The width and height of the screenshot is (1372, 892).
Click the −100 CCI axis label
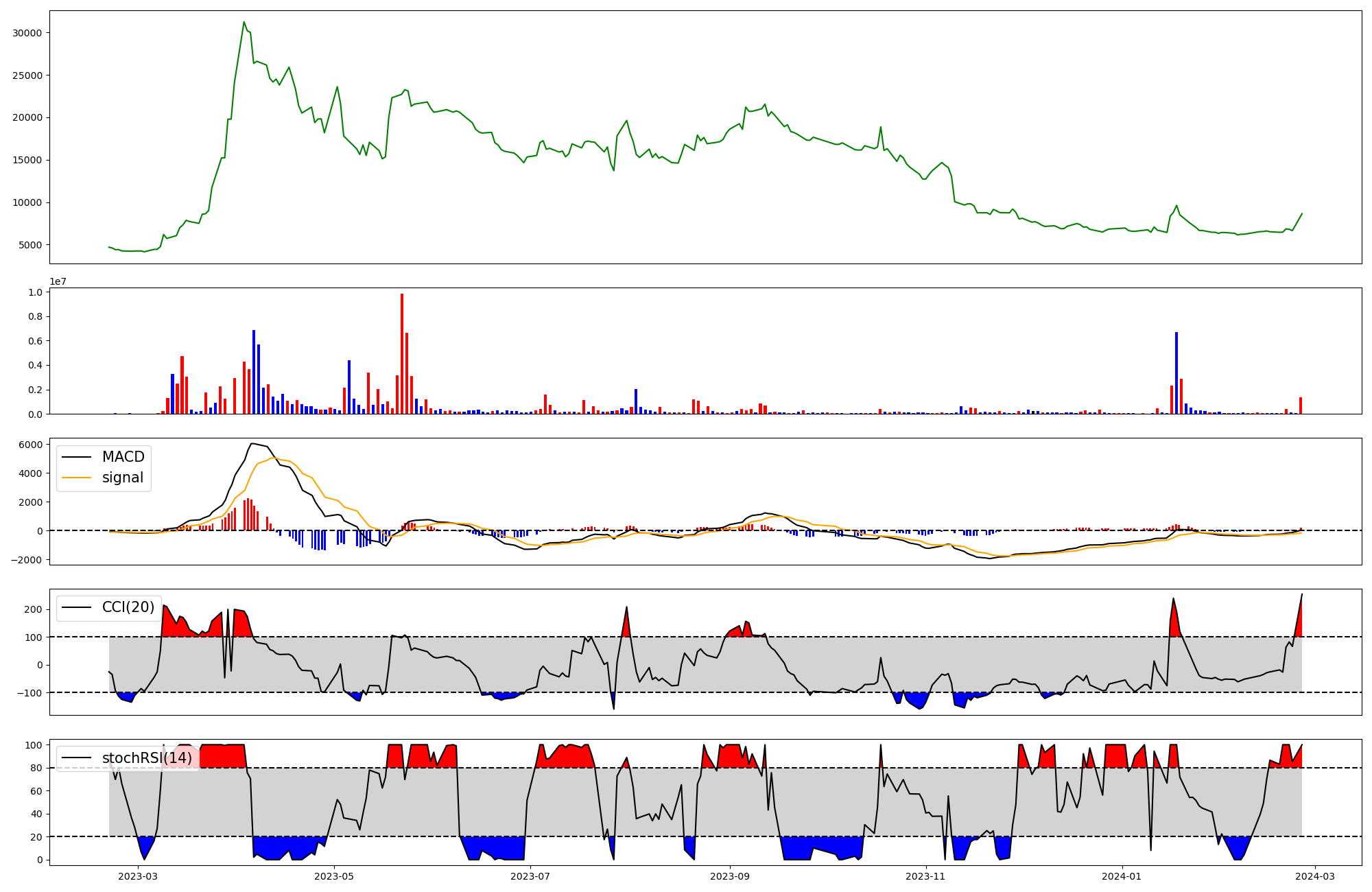click(29, 693)
